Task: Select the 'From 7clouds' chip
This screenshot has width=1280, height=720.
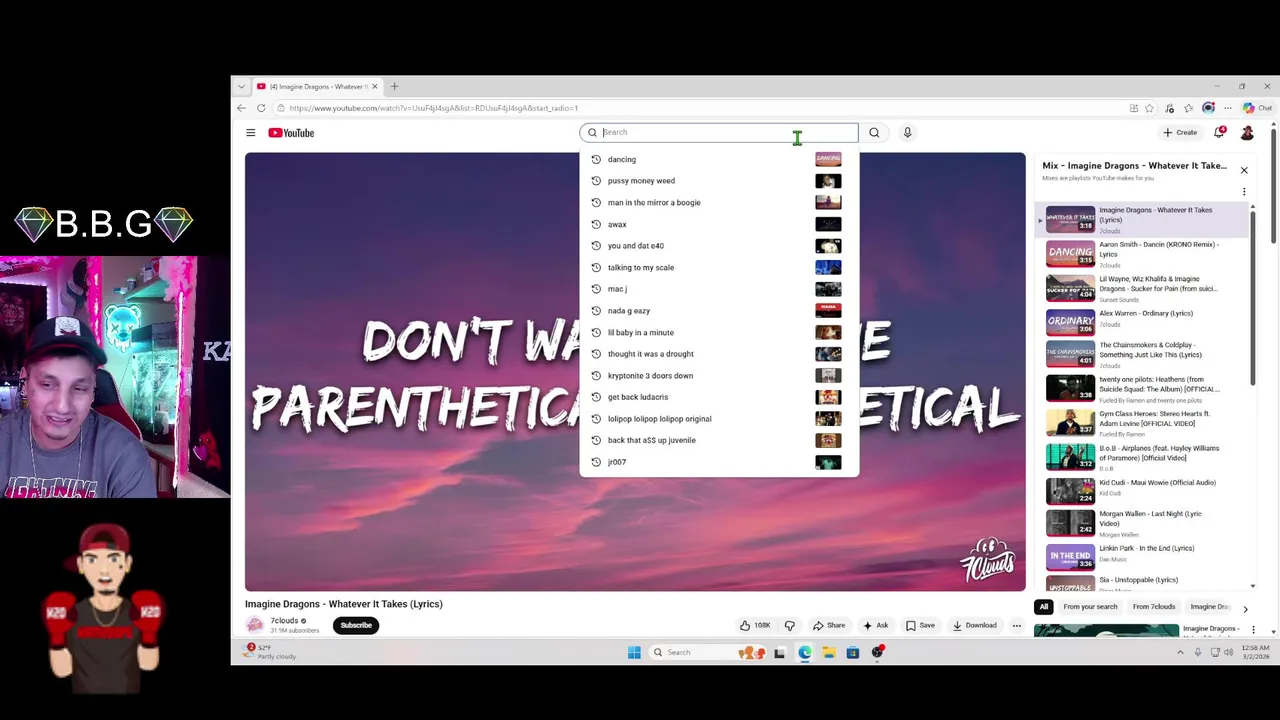Action: pyautogui.click(x=1153, y=607)
